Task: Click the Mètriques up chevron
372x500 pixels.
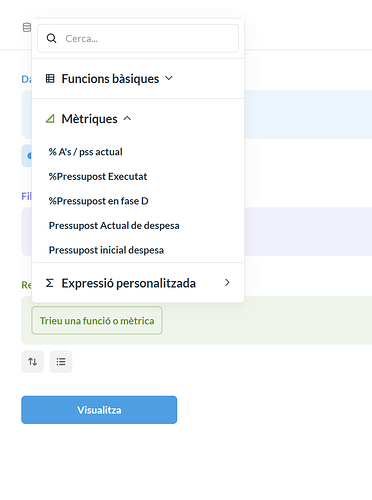Action: [127, 118]
